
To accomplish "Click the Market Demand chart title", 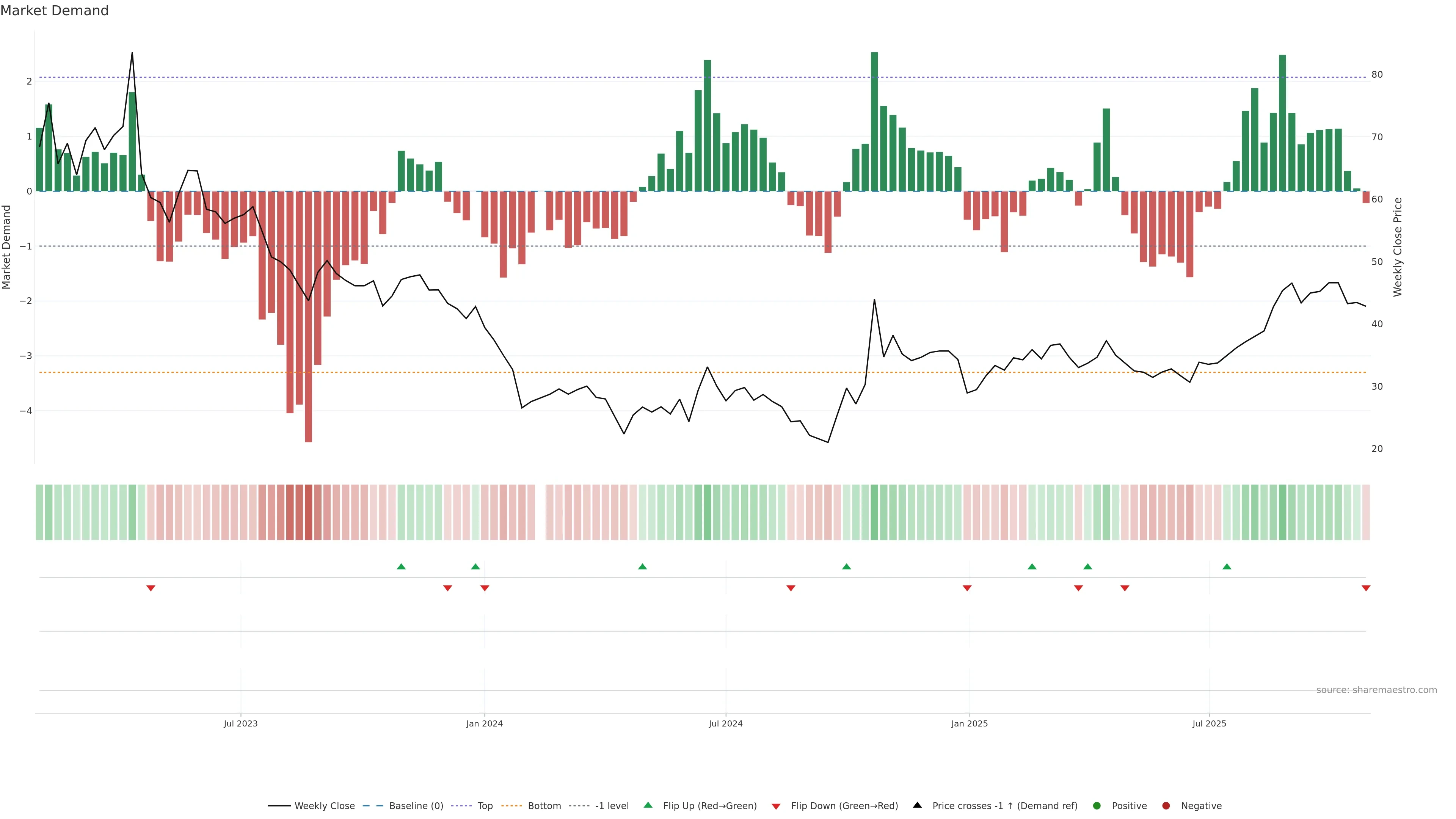I will [54, 11].
